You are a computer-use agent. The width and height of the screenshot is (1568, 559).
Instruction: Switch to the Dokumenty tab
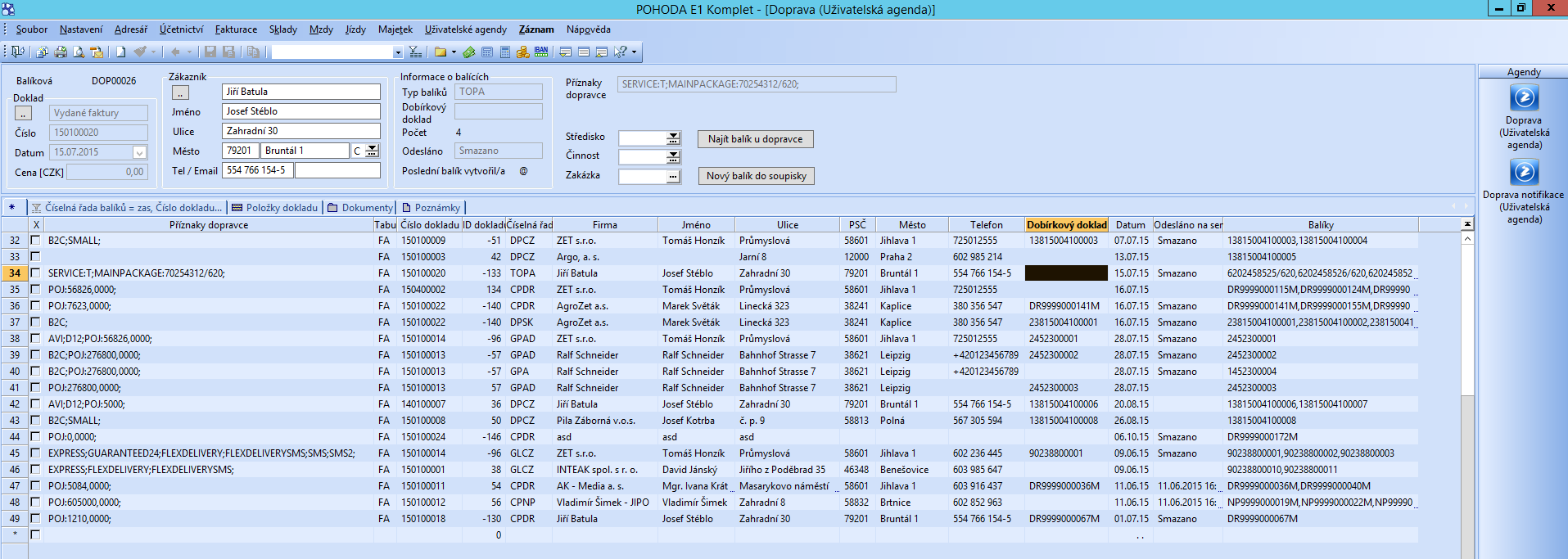click(x=360, y=208)
